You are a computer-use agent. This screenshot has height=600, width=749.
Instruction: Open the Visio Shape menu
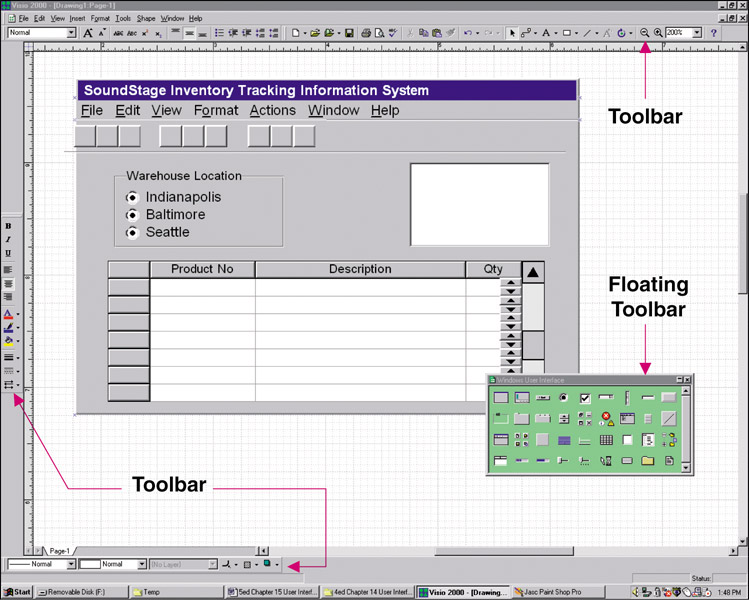[x=146, y=18]
